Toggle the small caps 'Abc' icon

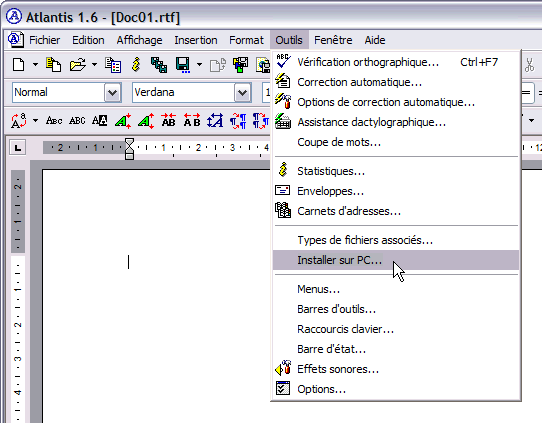(54, 121)
